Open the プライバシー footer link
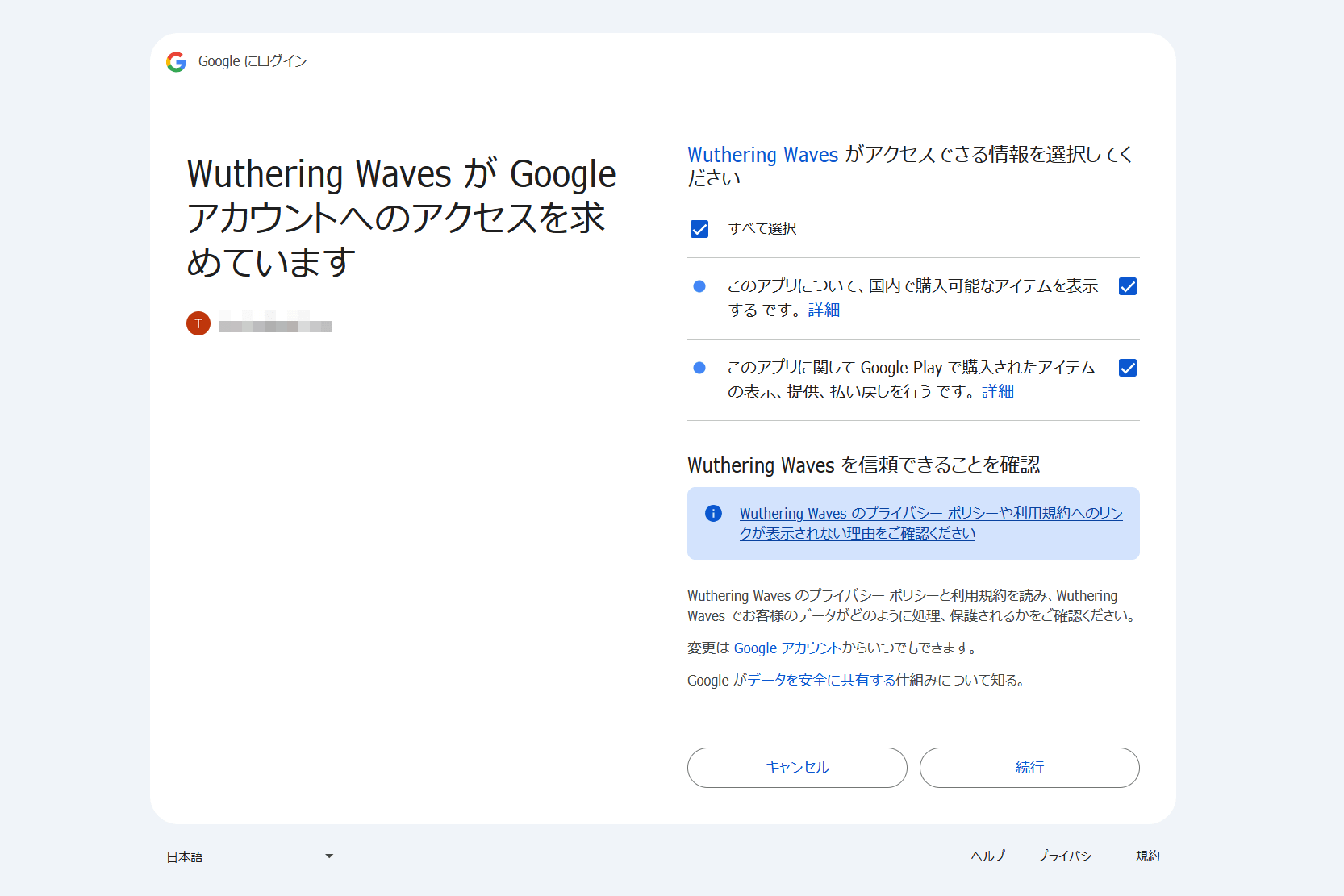 (1070, 856)
